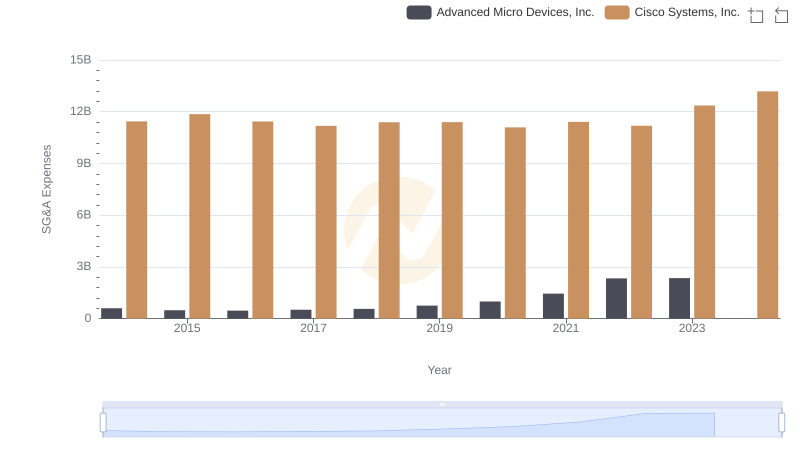This screenshot has height=461, width=800.
Task: Click the zoom reset icon
Action: click(781, 15)
